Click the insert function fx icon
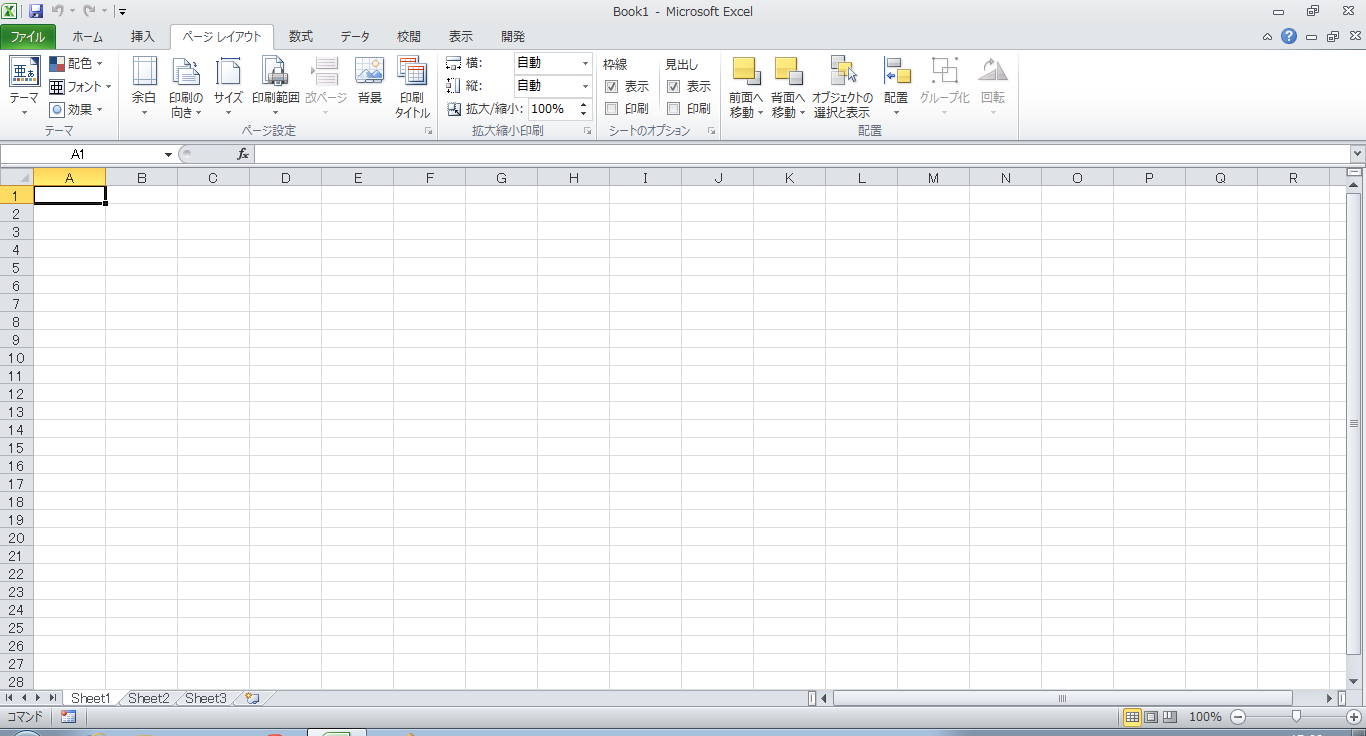 [242, 154]
